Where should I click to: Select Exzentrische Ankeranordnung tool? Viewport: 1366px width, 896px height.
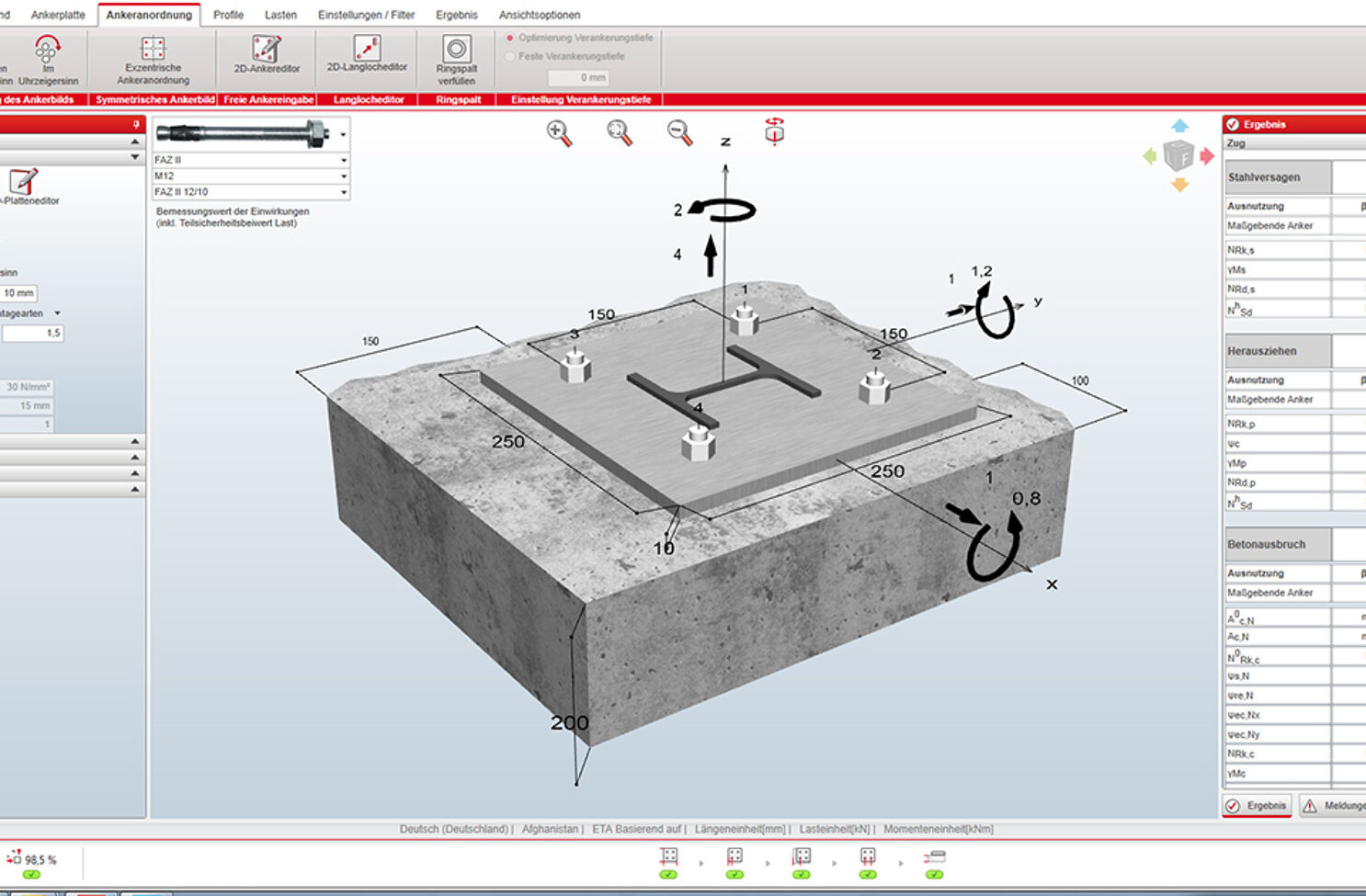154,58
